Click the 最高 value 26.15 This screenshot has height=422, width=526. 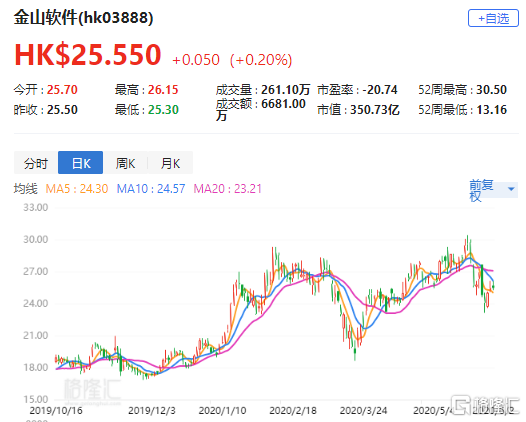click(x=163, y=90)
